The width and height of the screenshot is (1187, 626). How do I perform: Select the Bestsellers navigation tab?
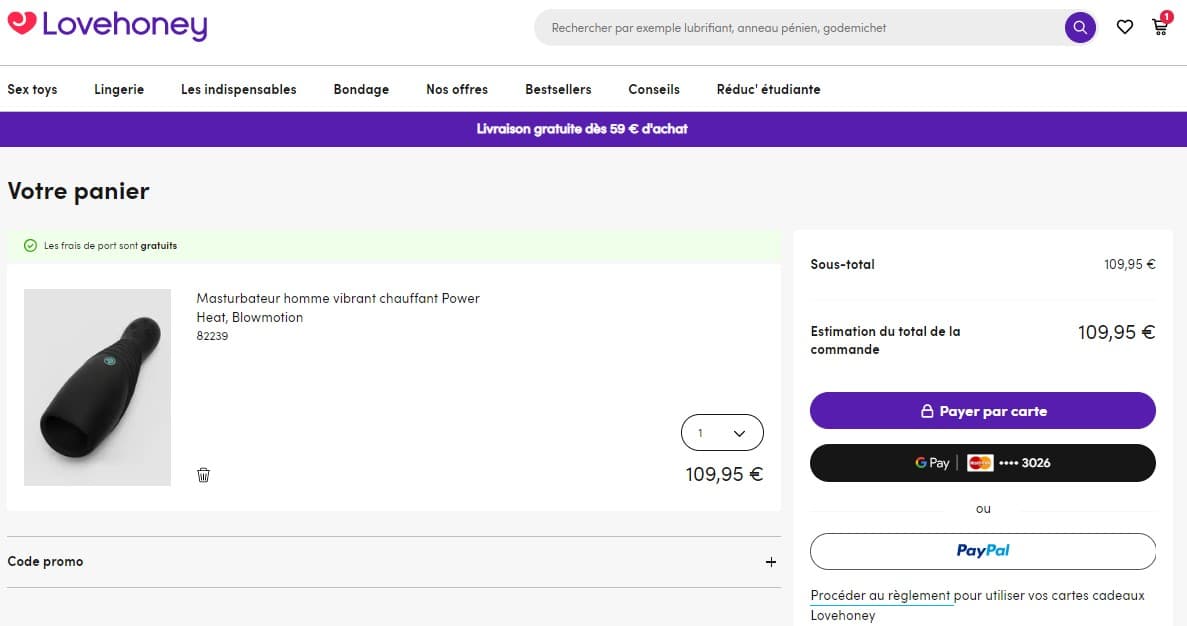pyautogui.click(x=558, y=89)
